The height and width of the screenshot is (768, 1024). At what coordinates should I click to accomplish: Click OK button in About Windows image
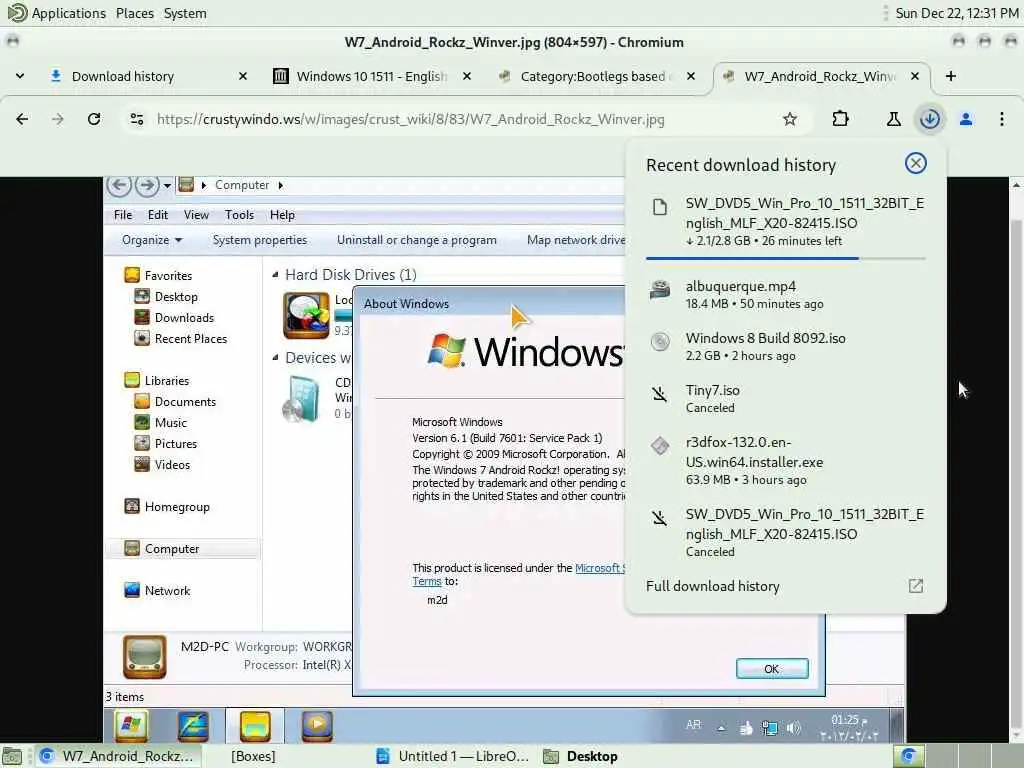(772, 669)
